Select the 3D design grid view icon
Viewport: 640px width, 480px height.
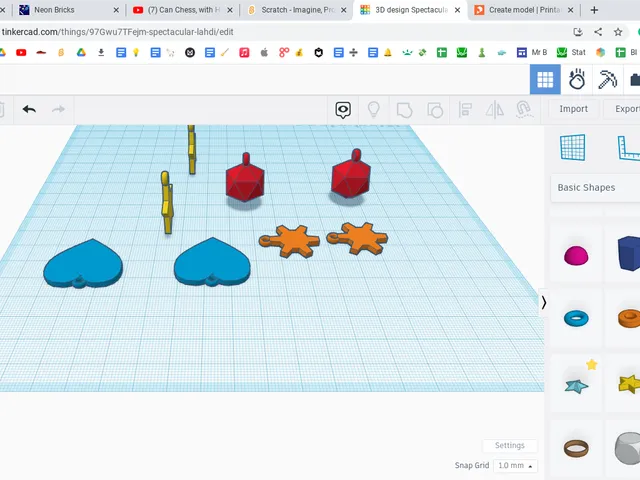coord(545,80)
